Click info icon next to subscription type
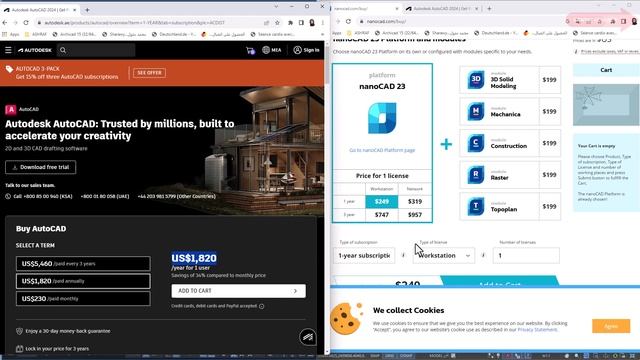The image size is (640, 360). [403, 256]
